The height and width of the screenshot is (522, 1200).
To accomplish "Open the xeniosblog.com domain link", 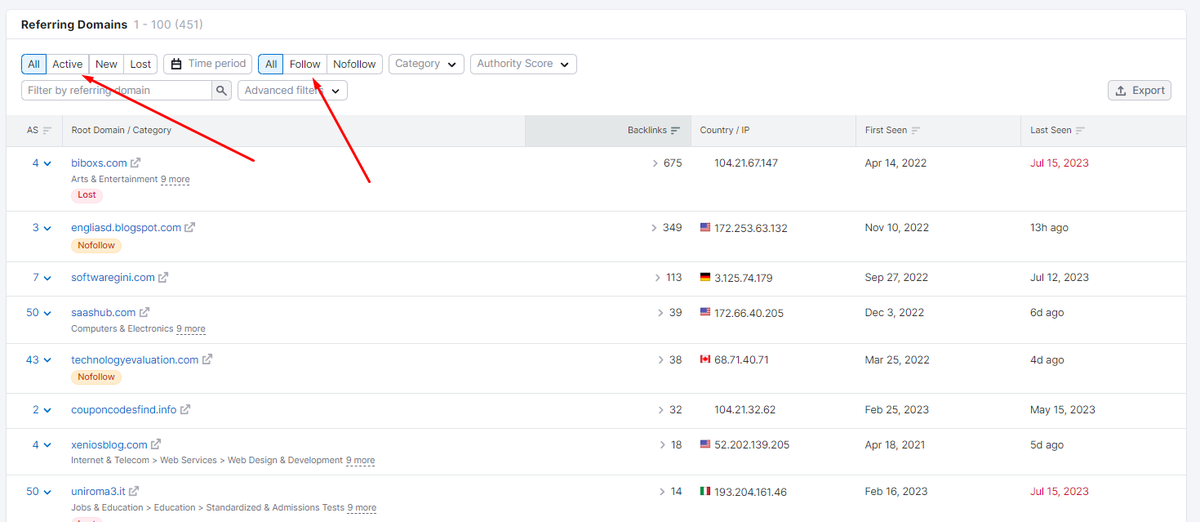I will [x=109, y=445].
